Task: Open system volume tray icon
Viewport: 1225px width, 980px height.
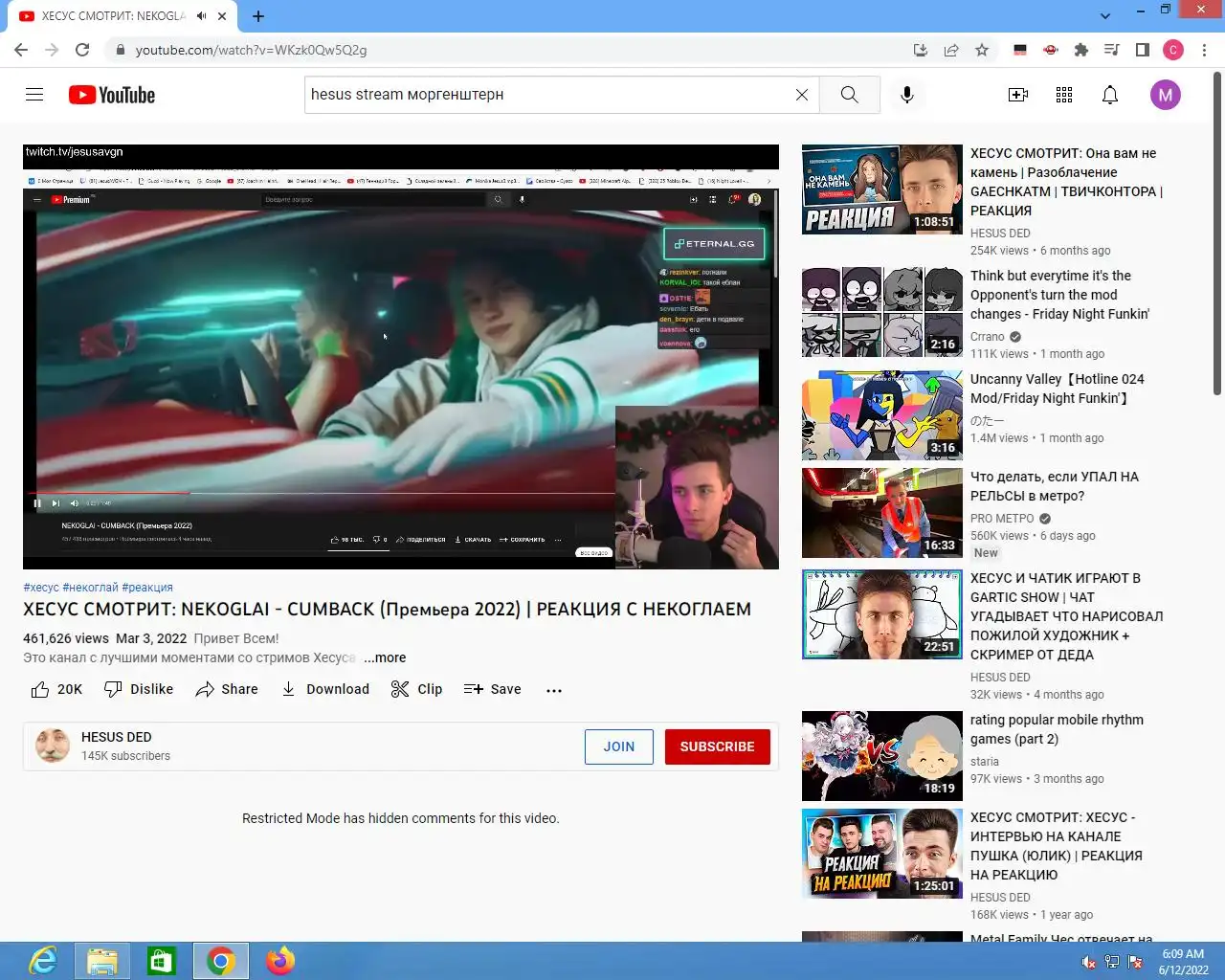Action: tap(1088, 962)
